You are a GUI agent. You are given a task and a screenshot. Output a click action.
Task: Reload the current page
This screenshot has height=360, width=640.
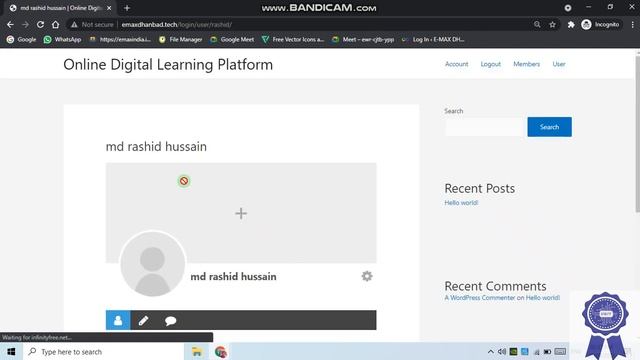coord(40,24)
